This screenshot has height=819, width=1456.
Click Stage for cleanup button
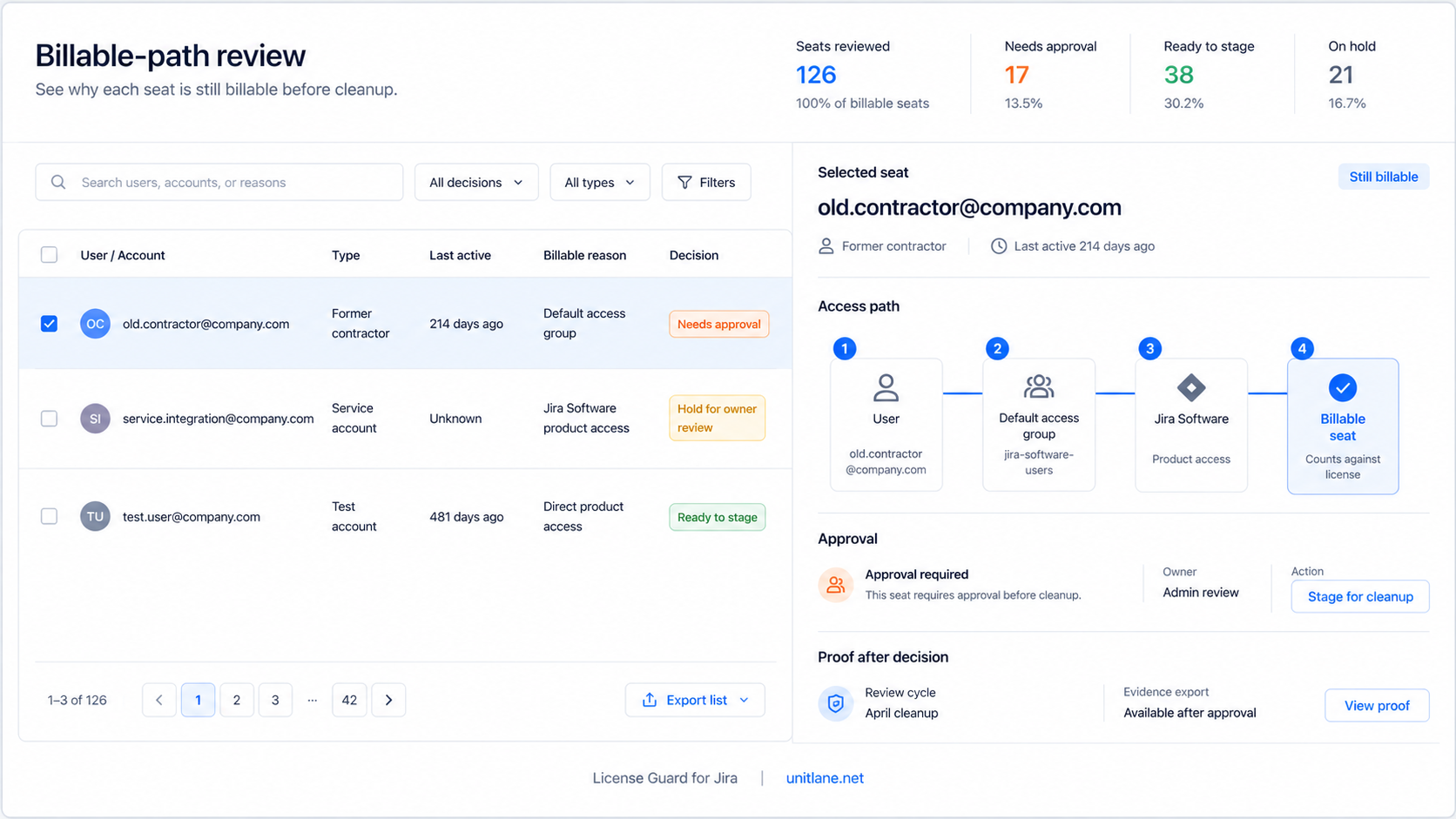[x=1360, y=596]
